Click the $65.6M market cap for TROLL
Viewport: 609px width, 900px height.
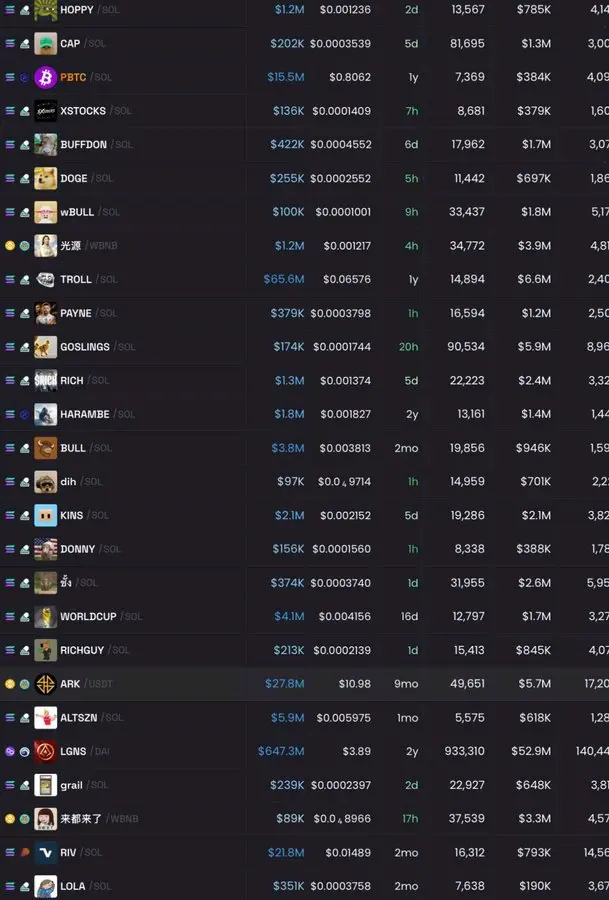pyautogui.click(x=284, y=280)
